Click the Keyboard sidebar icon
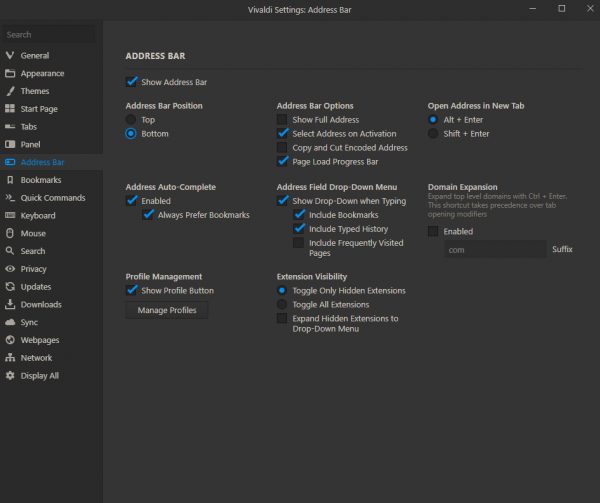 (x=10, y=215)
